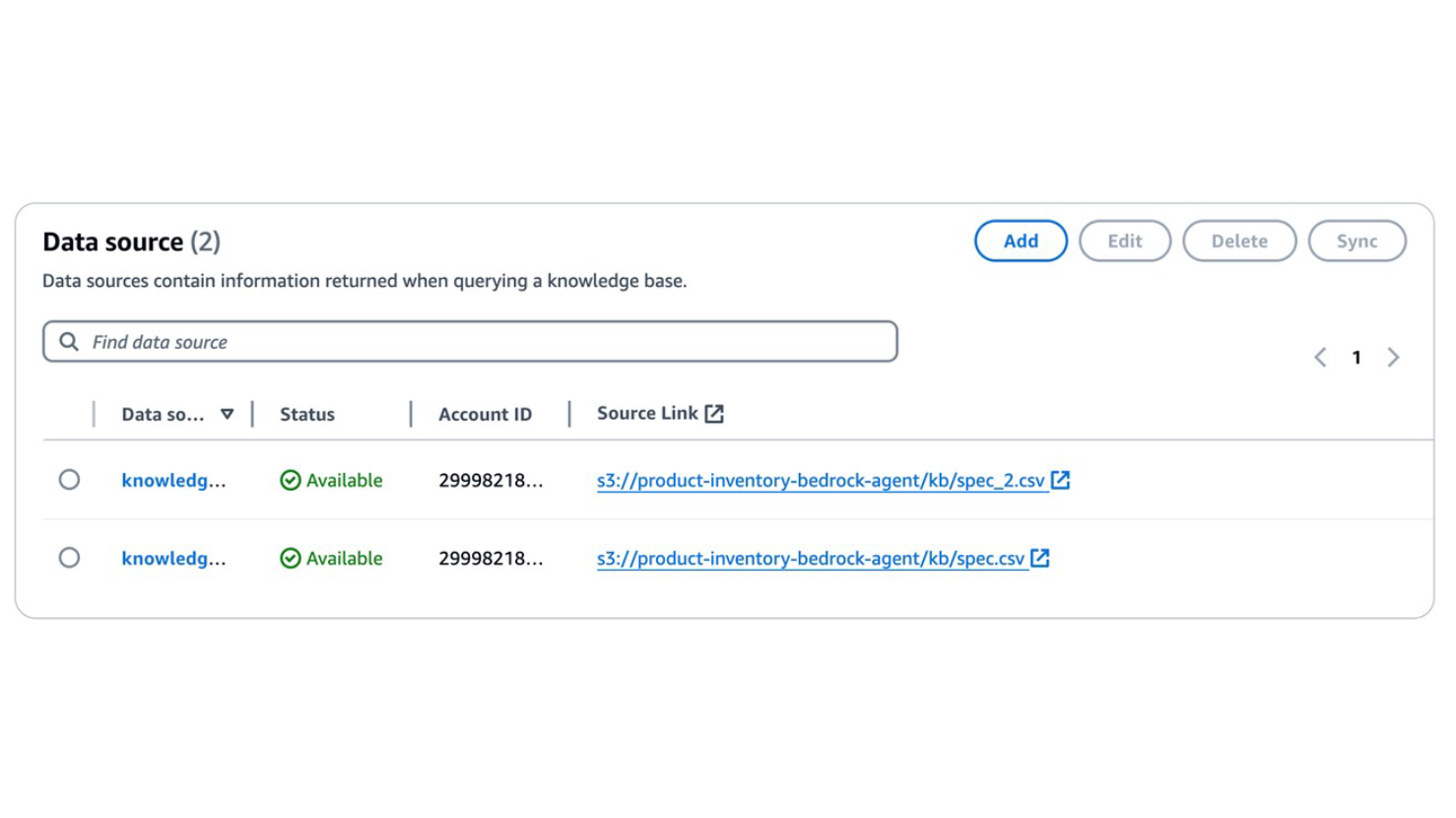Select page number 1 in pagination
The image size is (1456, 818).
tap(1357, 358)
